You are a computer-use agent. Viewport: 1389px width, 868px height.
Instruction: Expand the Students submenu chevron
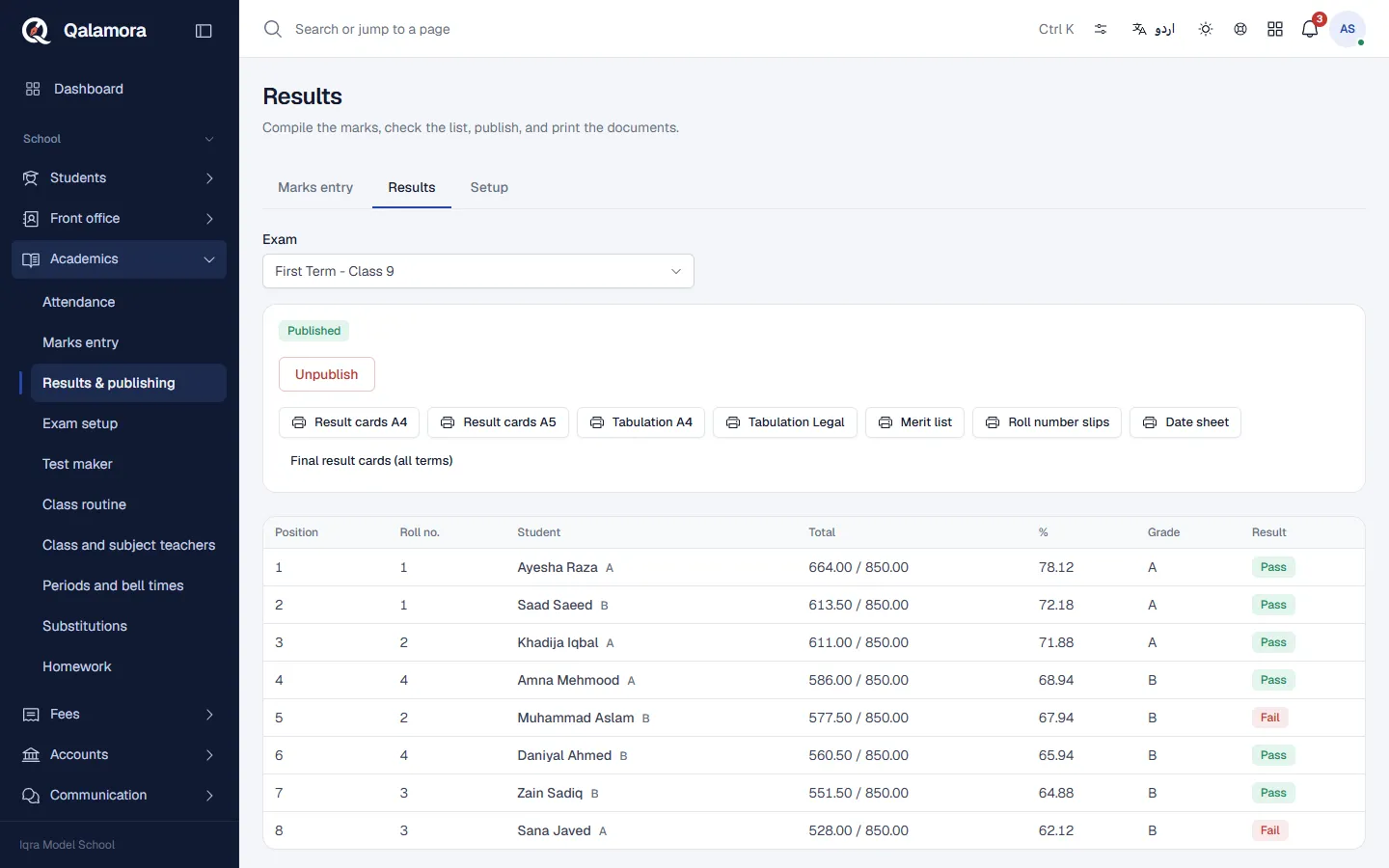pos(209,178)
